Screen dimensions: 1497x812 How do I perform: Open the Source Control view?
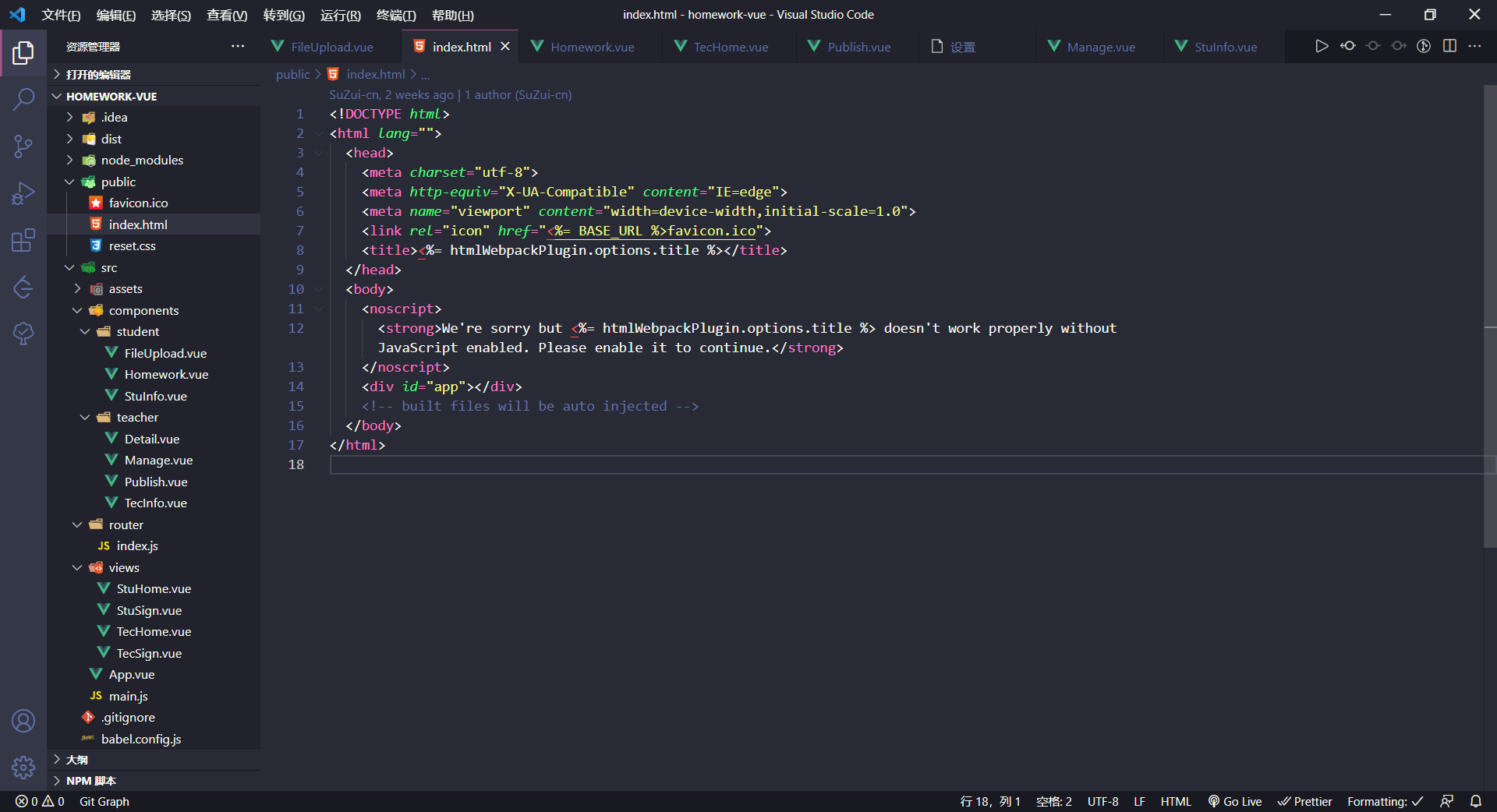click(x=23, y=146)
